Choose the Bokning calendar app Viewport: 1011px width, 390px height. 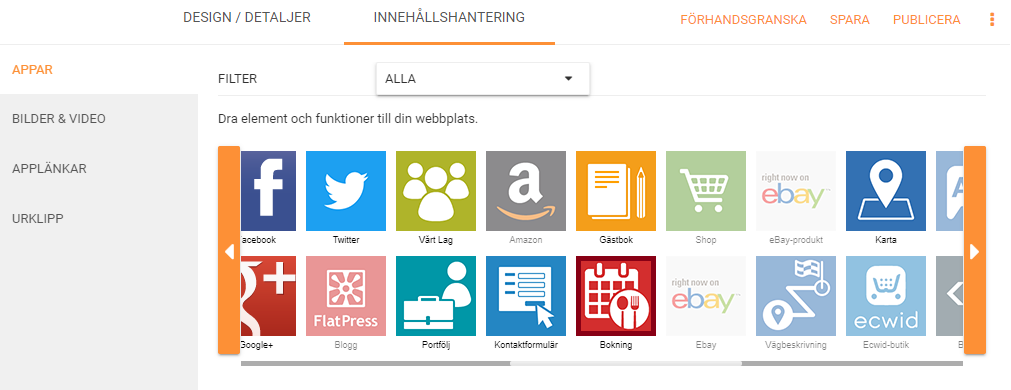click(x=616, y=296)
